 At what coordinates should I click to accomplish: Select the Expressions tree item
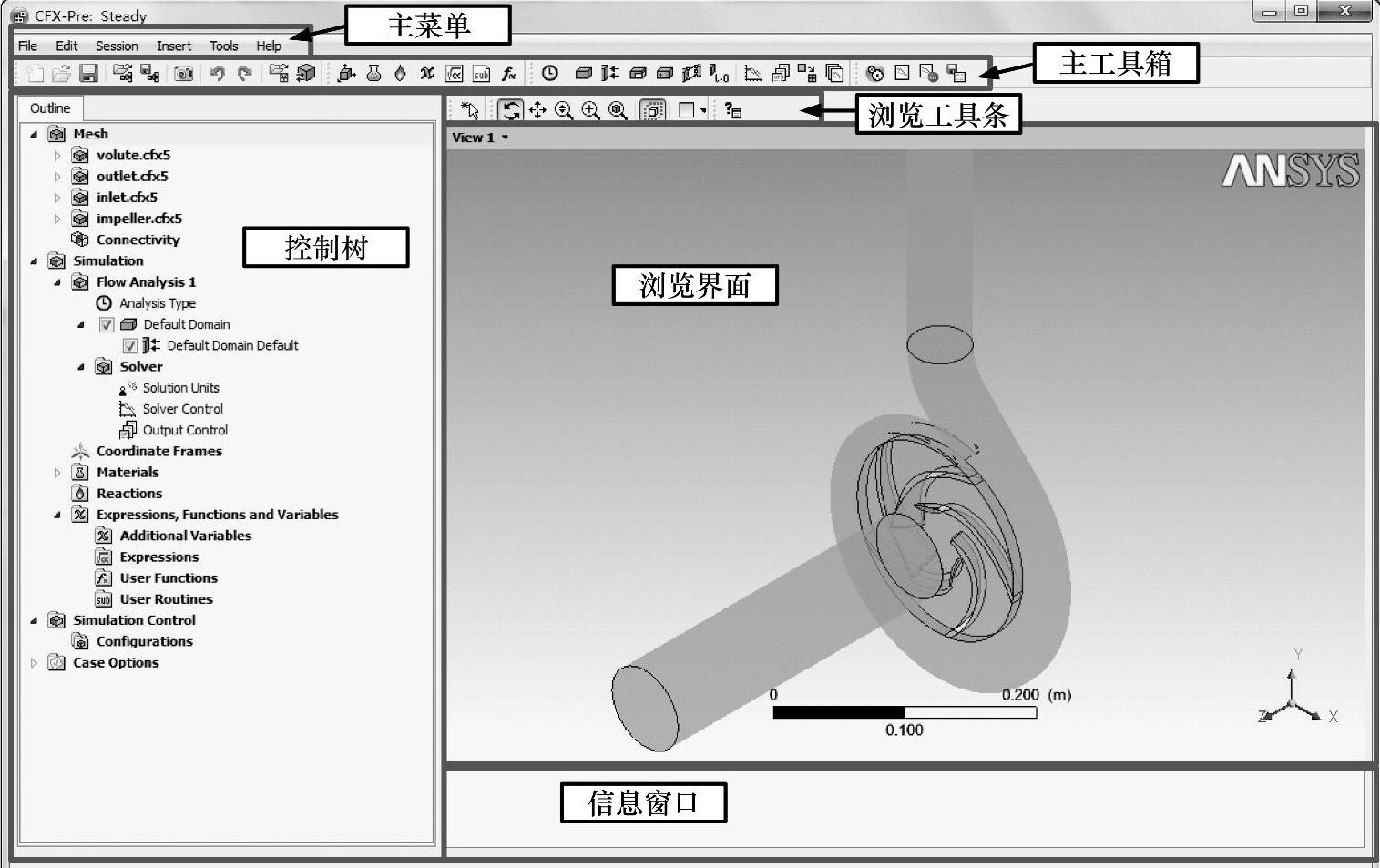(159, 557)
